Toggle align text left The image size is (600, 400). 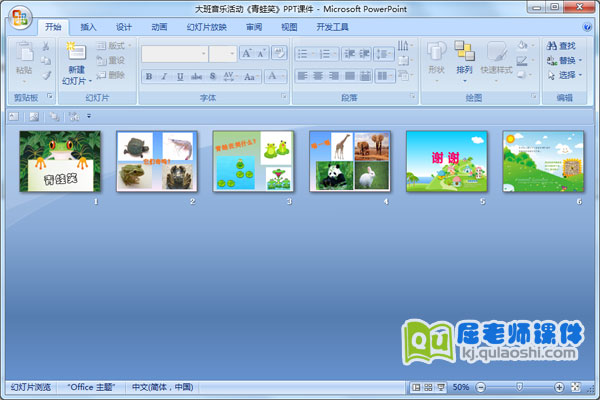pos(302,76)
